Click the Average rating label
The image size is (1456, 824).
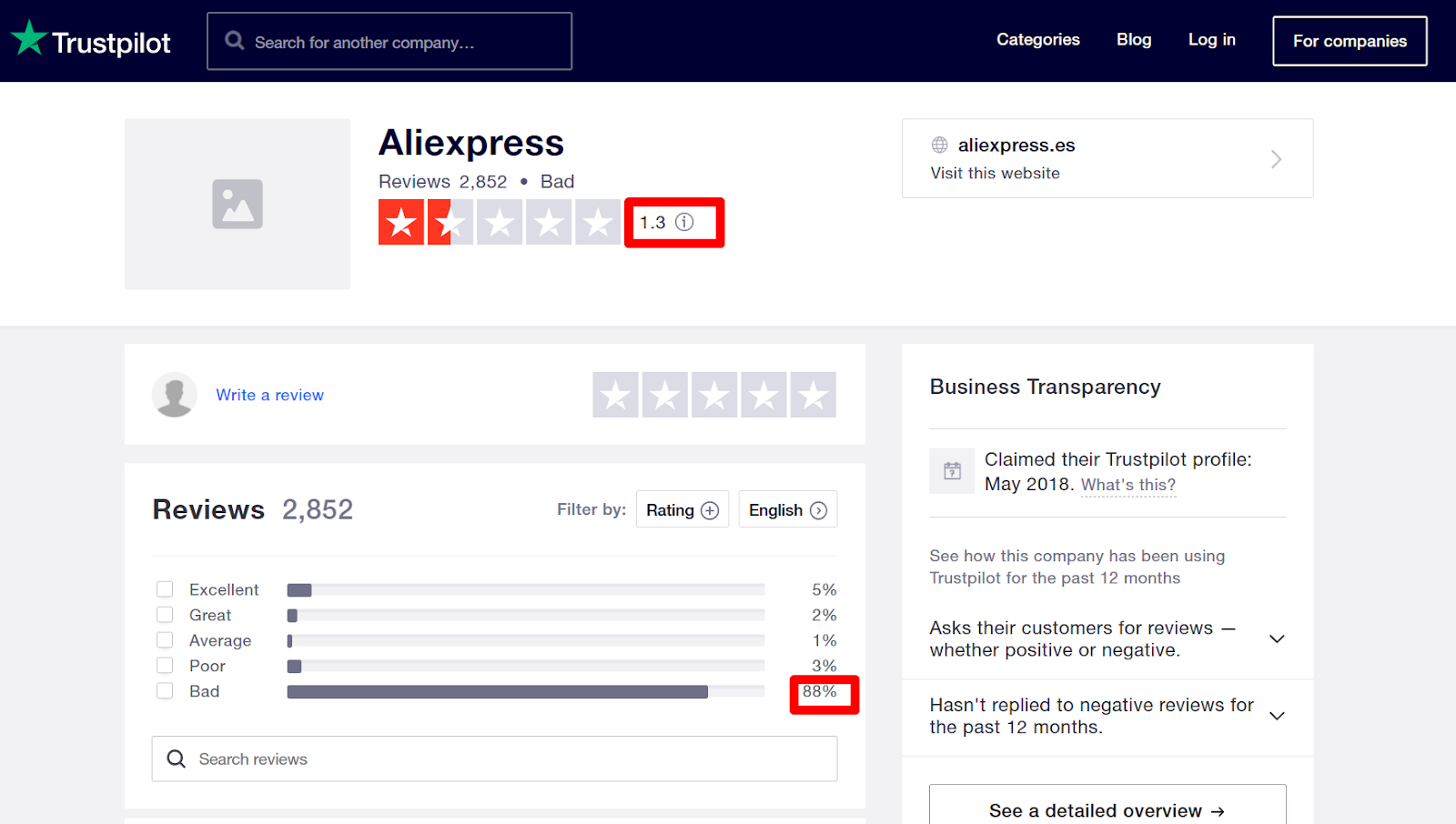tap(220, 641)
